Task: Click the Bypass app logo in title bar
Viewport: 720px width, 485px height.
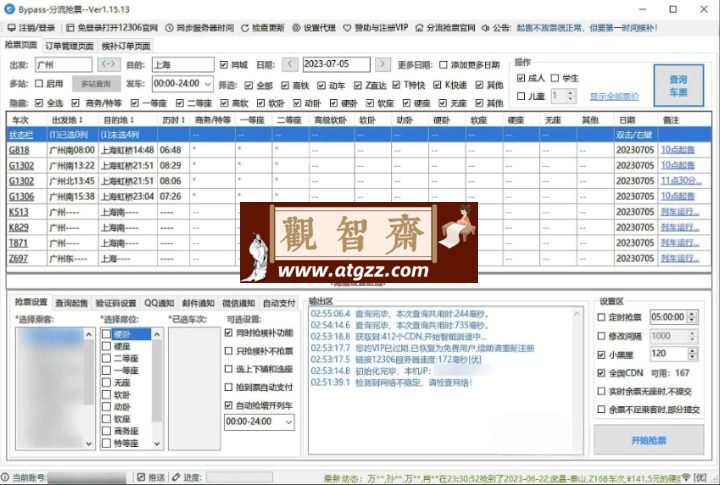Action: (9, 9)
